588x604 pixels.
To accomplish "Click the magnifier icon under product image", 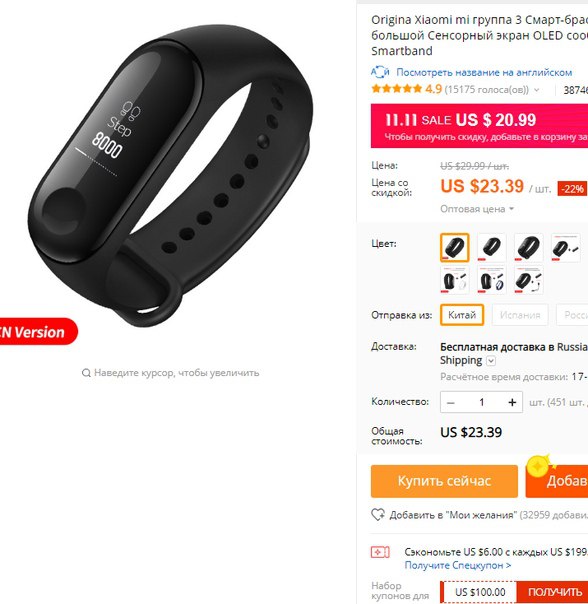I will [x=86, y=372].
